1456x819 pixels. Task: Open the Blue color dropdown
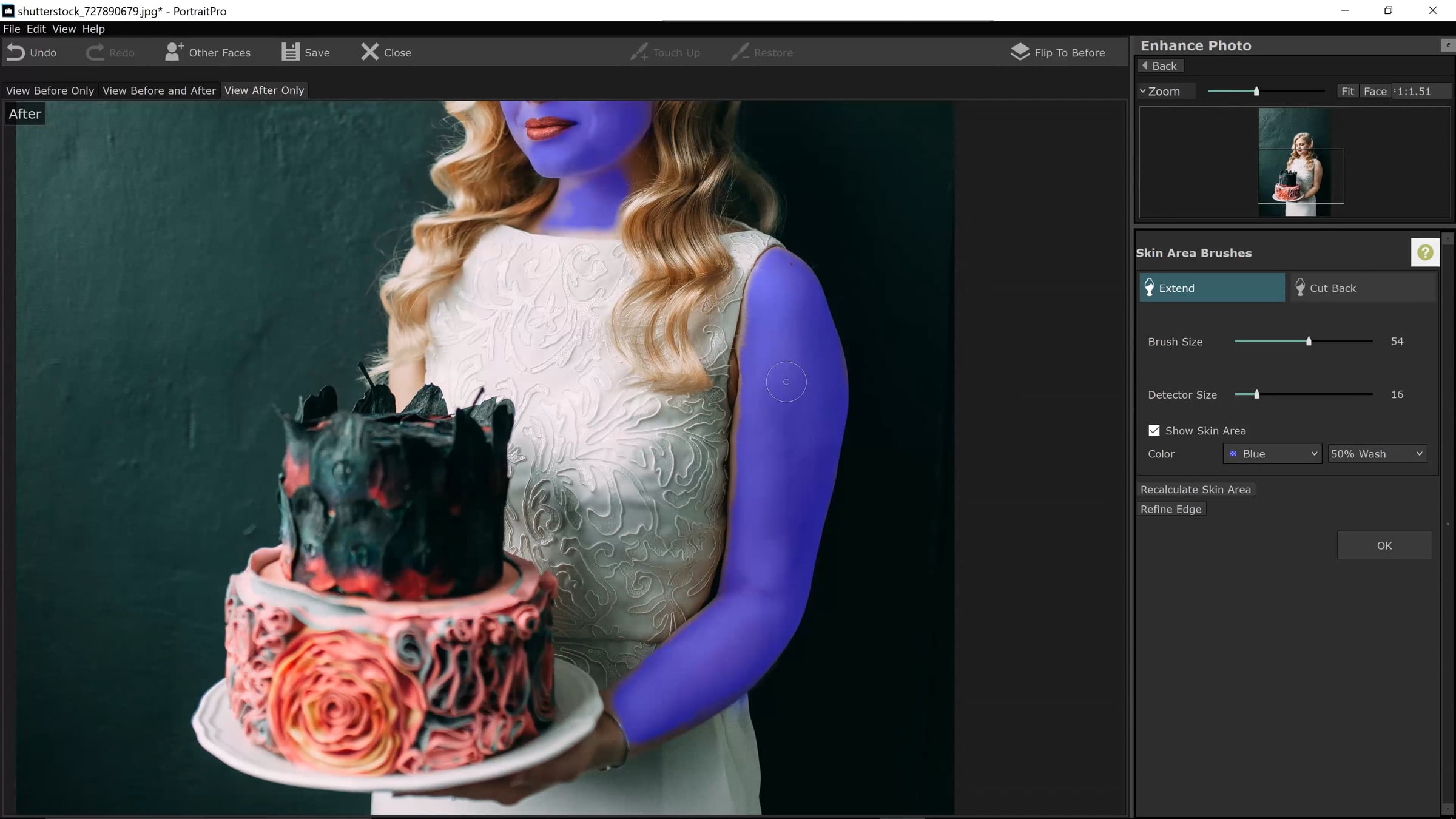click(1272, 454)
